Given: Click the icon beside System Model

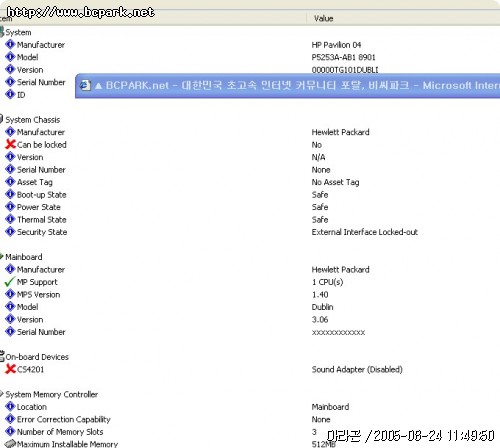Looking at the screenshot, I should 10,57.
